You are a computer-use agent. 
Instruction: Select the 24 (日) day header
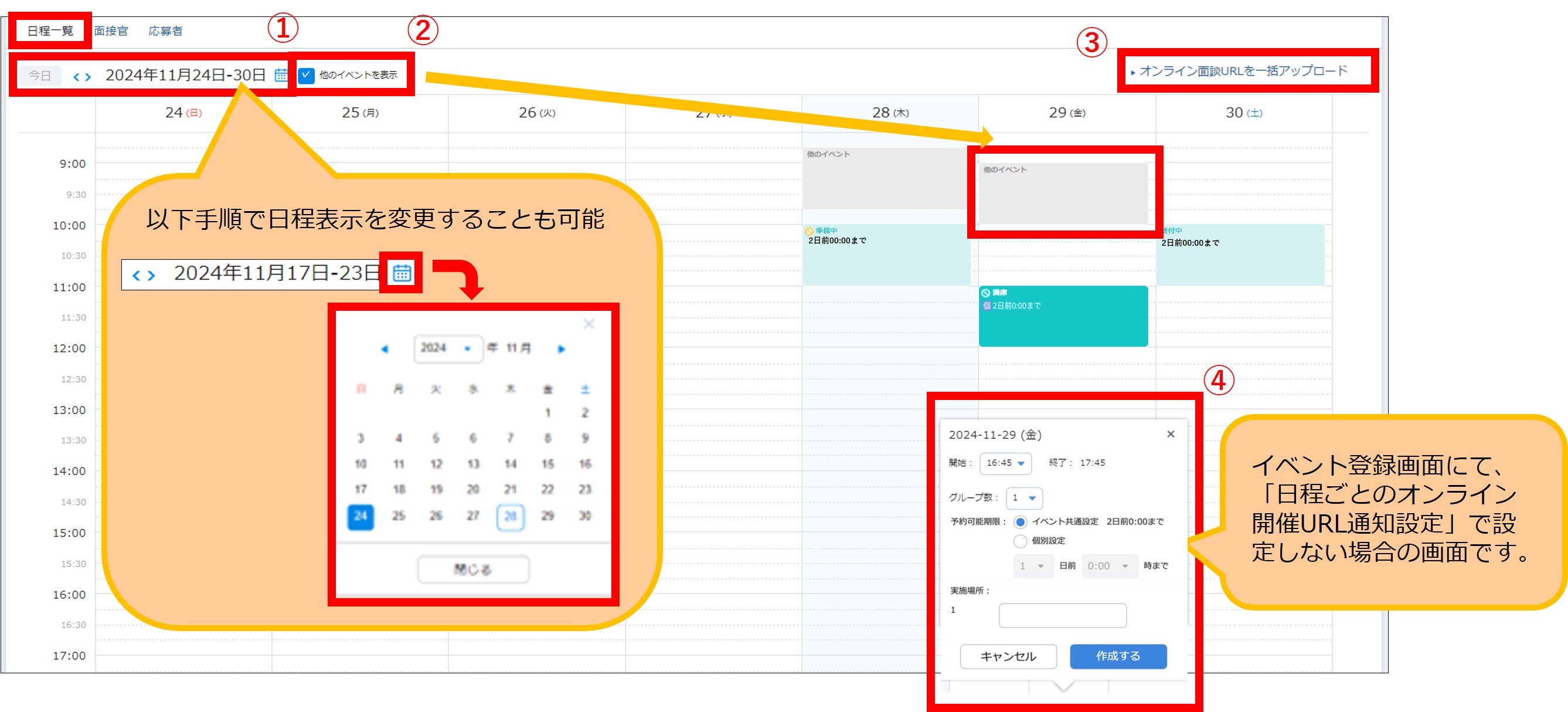coord(183,113)
